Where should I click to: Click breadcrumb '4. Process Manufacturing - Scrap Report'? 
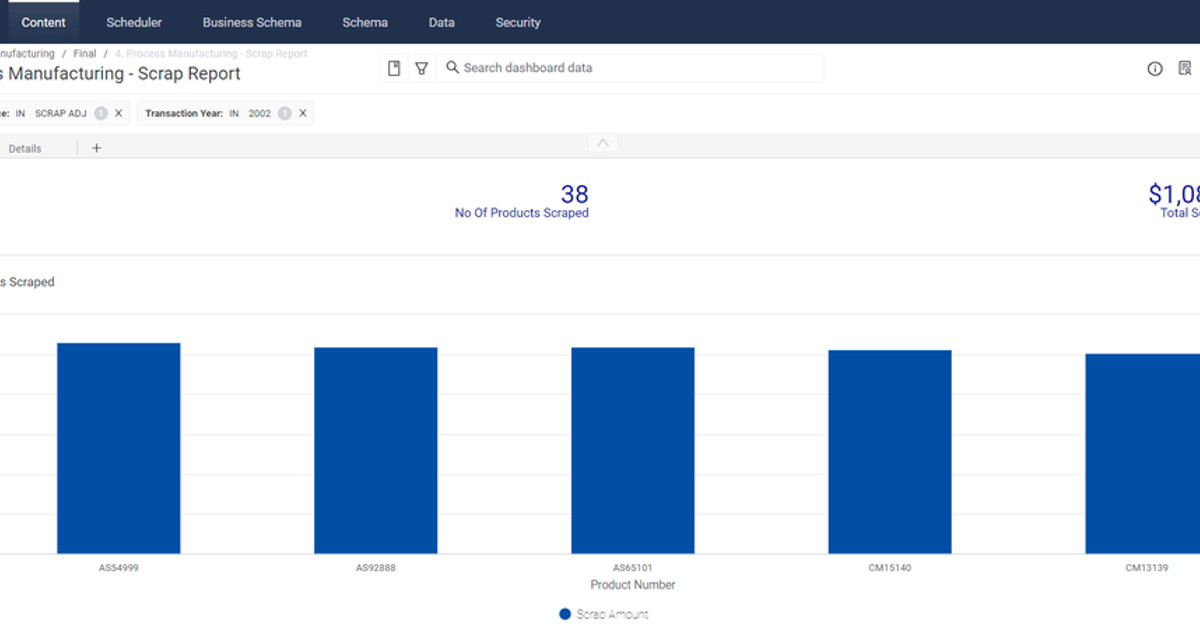pos(211,54)
